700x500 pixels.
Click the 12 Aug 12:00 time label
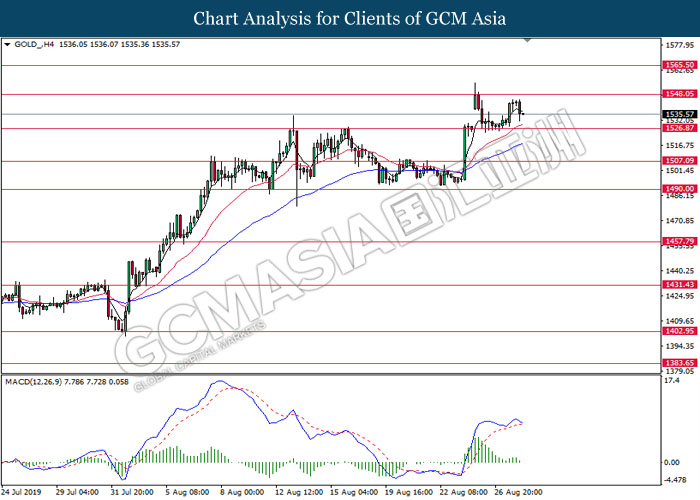tap(299, 492)
